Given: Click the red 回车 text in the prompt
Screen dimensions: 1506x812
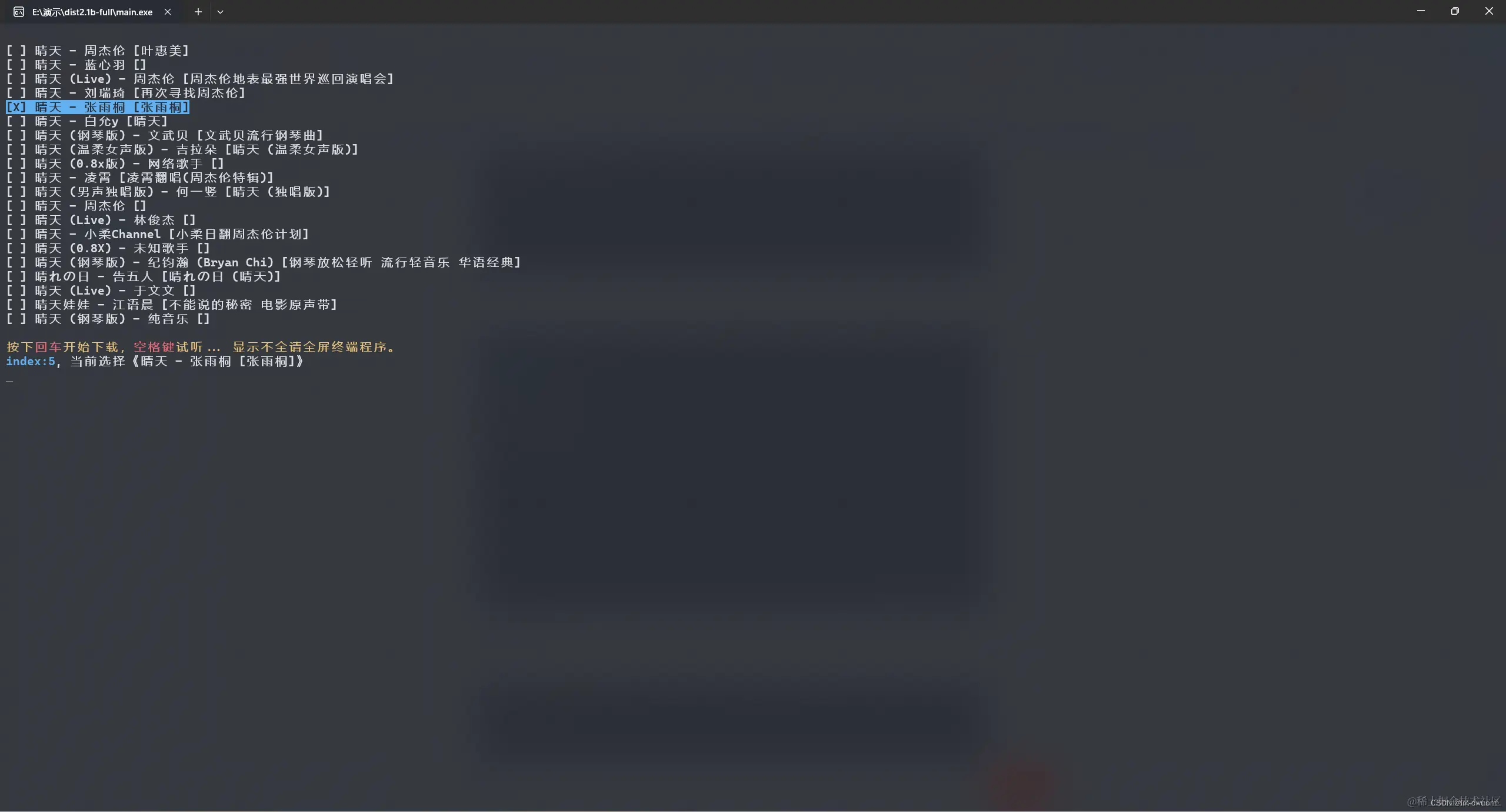Looking at the screenshot, I should (x=48, y=347).
